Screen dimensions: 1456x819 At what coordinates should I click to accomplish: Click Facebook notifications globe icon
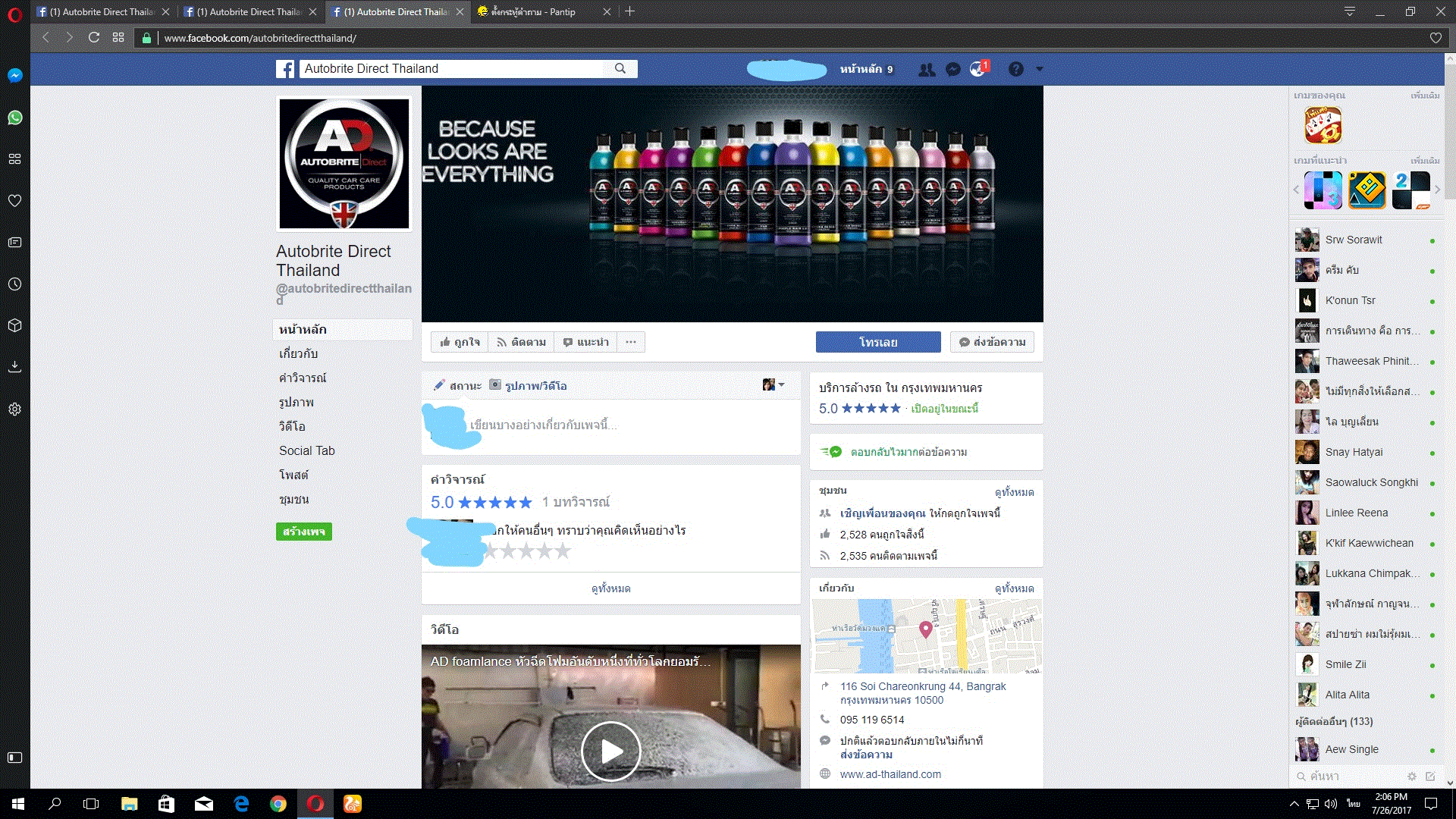978,69
